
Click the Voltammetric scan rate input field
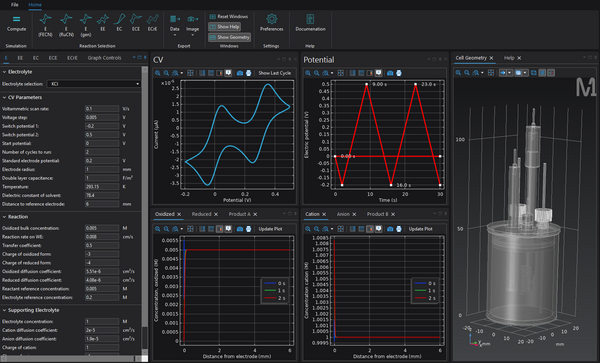coord(102,109)
